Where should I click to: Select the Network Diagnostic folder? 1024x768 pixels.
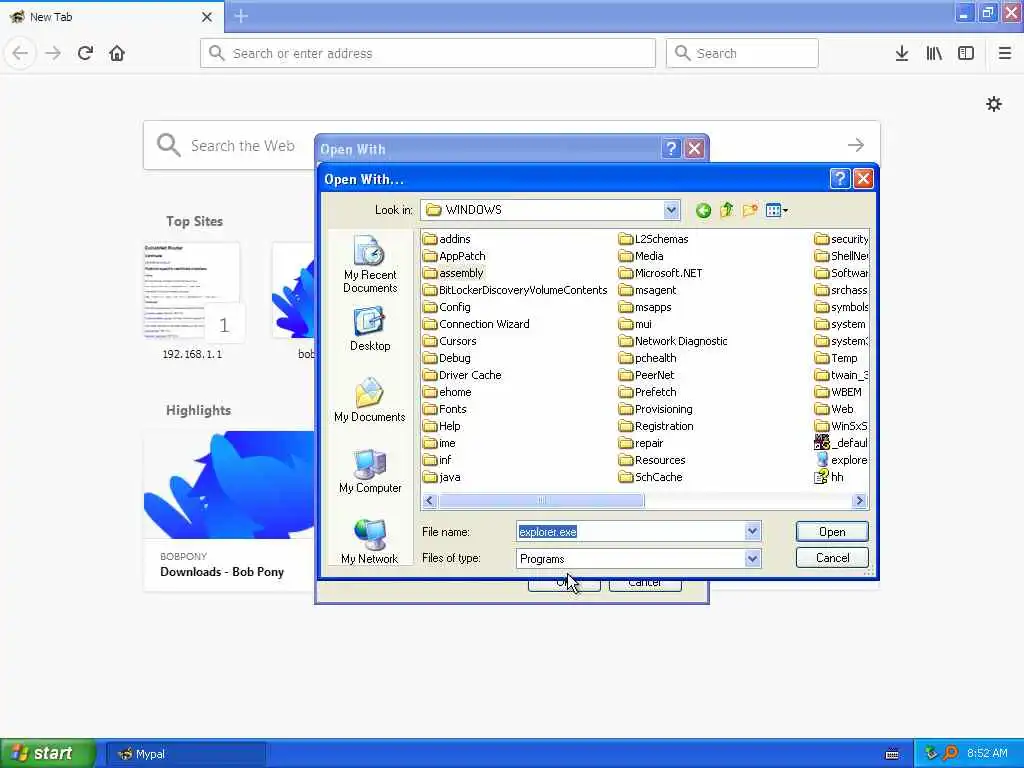click(x=673, y=341)
